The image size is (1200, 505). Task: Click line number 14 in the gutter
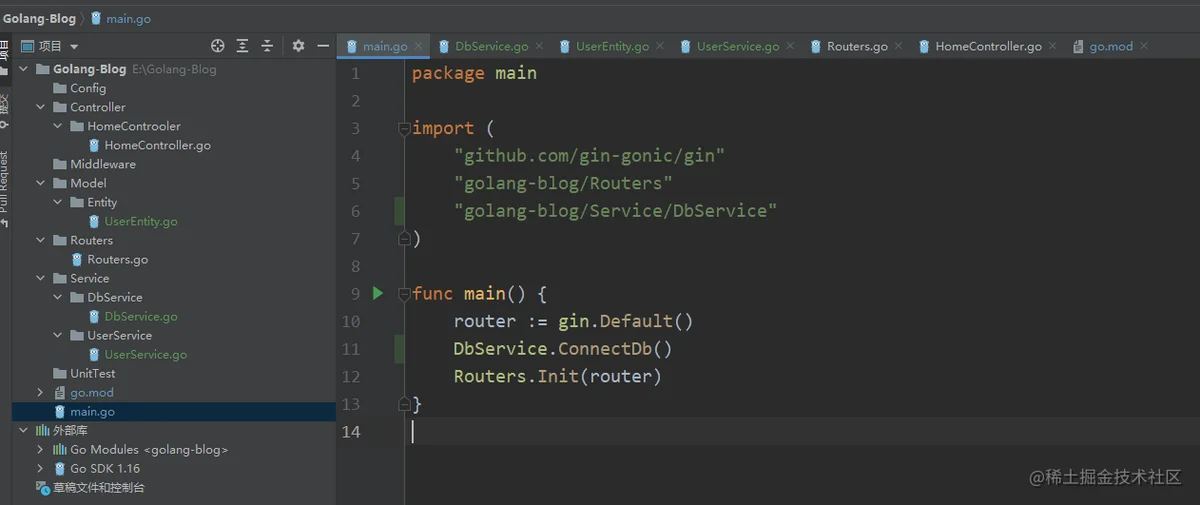[x=350, y=431]
